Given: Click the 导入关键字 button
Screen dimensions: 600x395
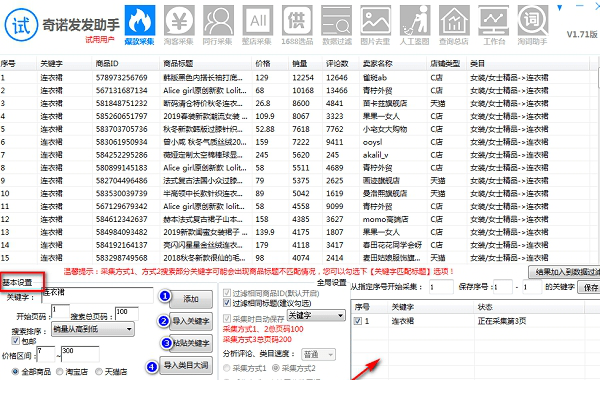Looking at the screenshot, I should [x=191, y=321].
